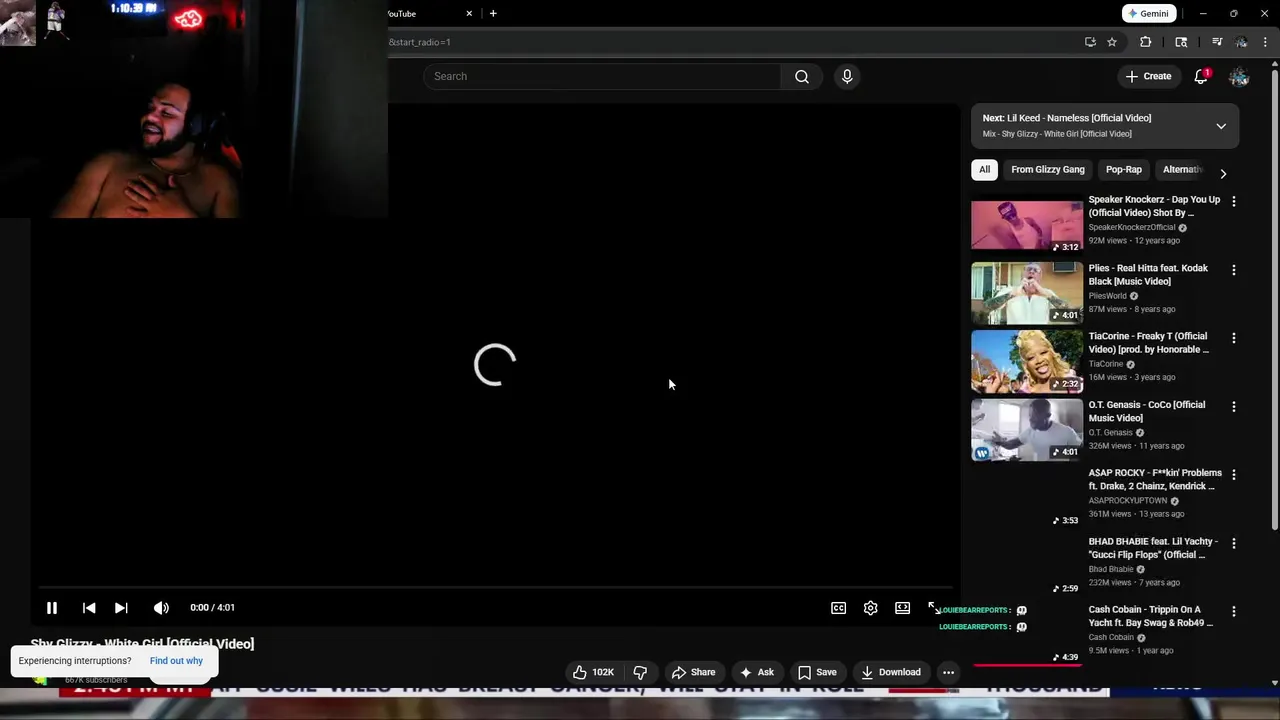Open the PliesWorld channel name
This screenshot has height=720, width=1280.
tap(1107, 296)
